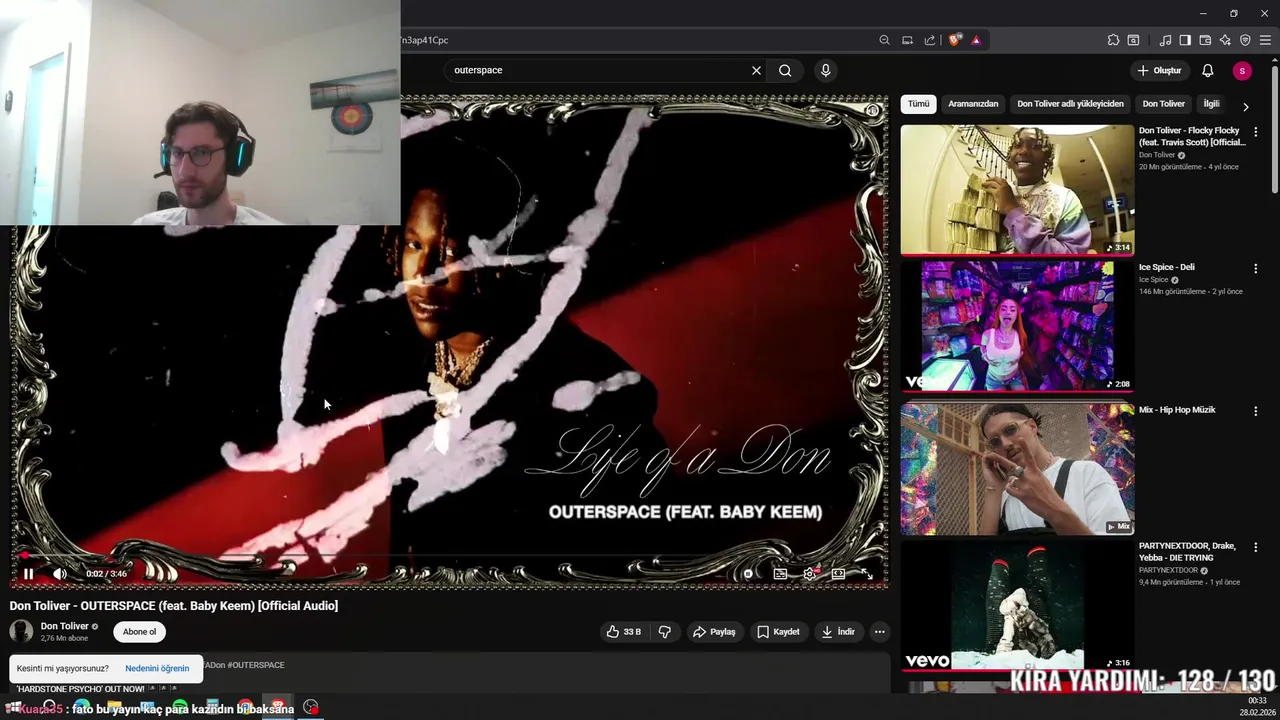Screen dimensions: 1280x720
Task: Open Flocky Flocky video thumbnail
Action: pyautogui.click(x=1017, y=189)
